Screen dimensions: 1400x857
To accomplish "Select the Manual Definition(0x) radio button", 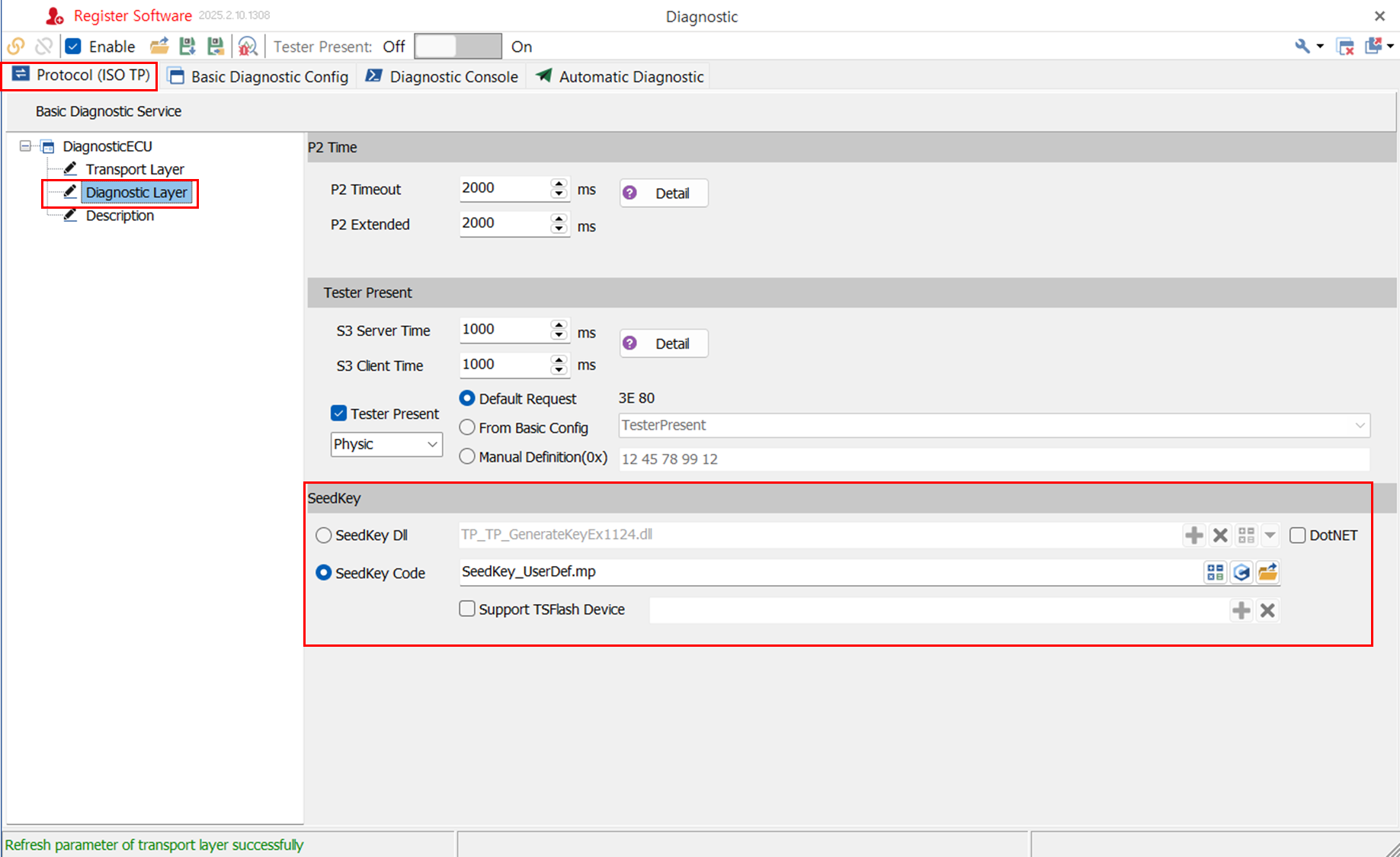I will coord(467,456).
